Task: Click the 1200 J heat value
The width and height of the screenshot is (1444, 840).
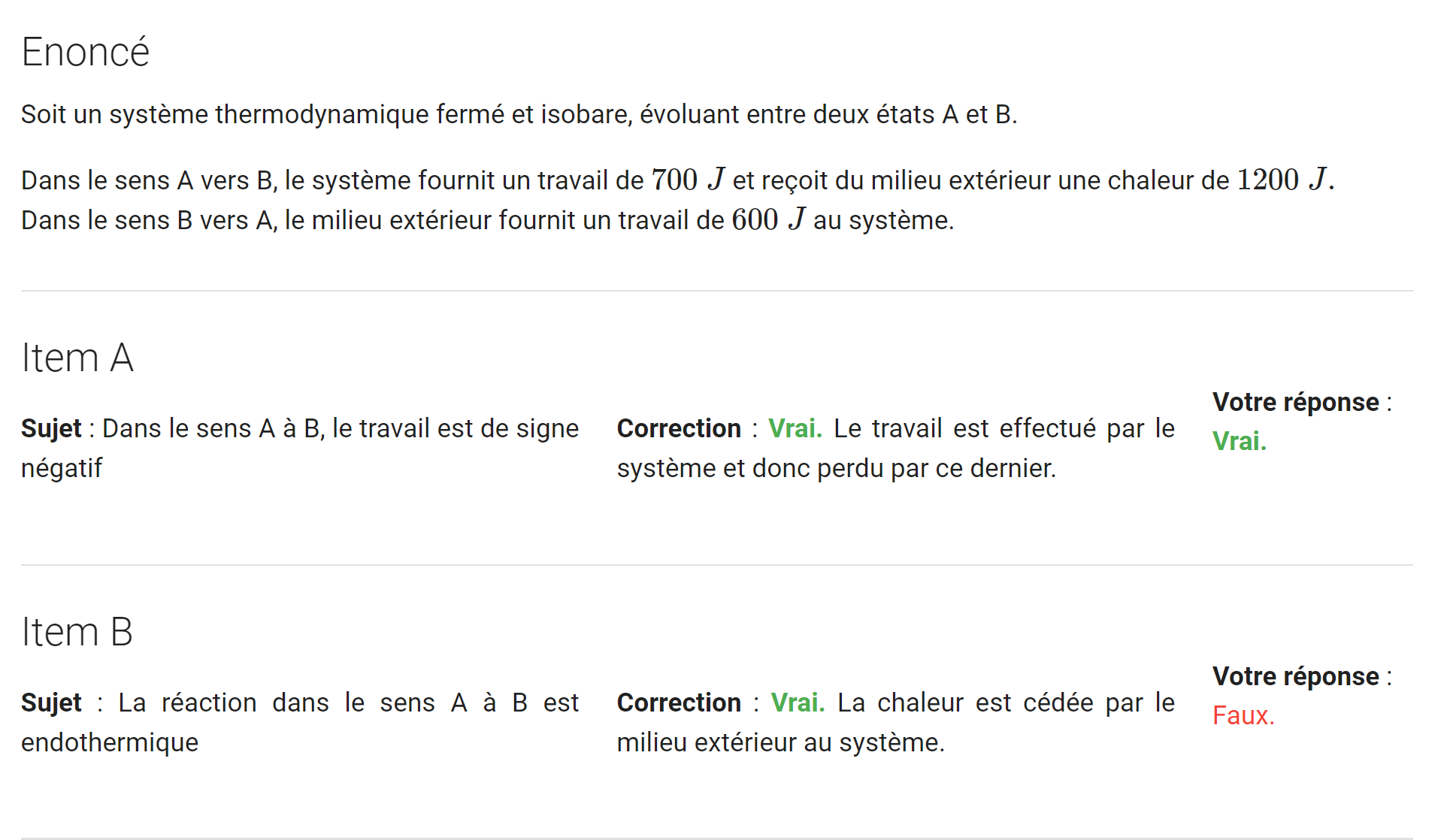Action: coord(1279,180)
